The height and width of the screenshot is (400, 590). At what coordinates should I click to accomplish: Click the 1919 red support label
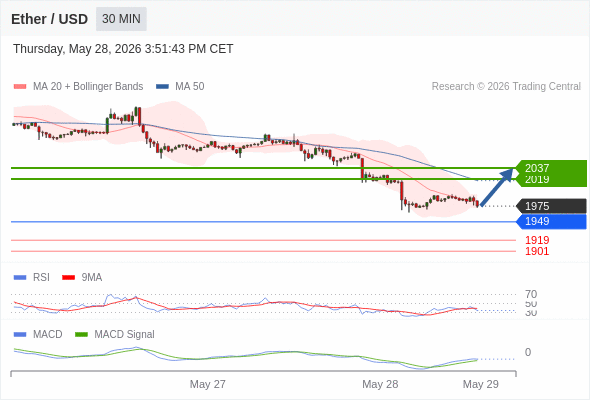tap(537, 240)
